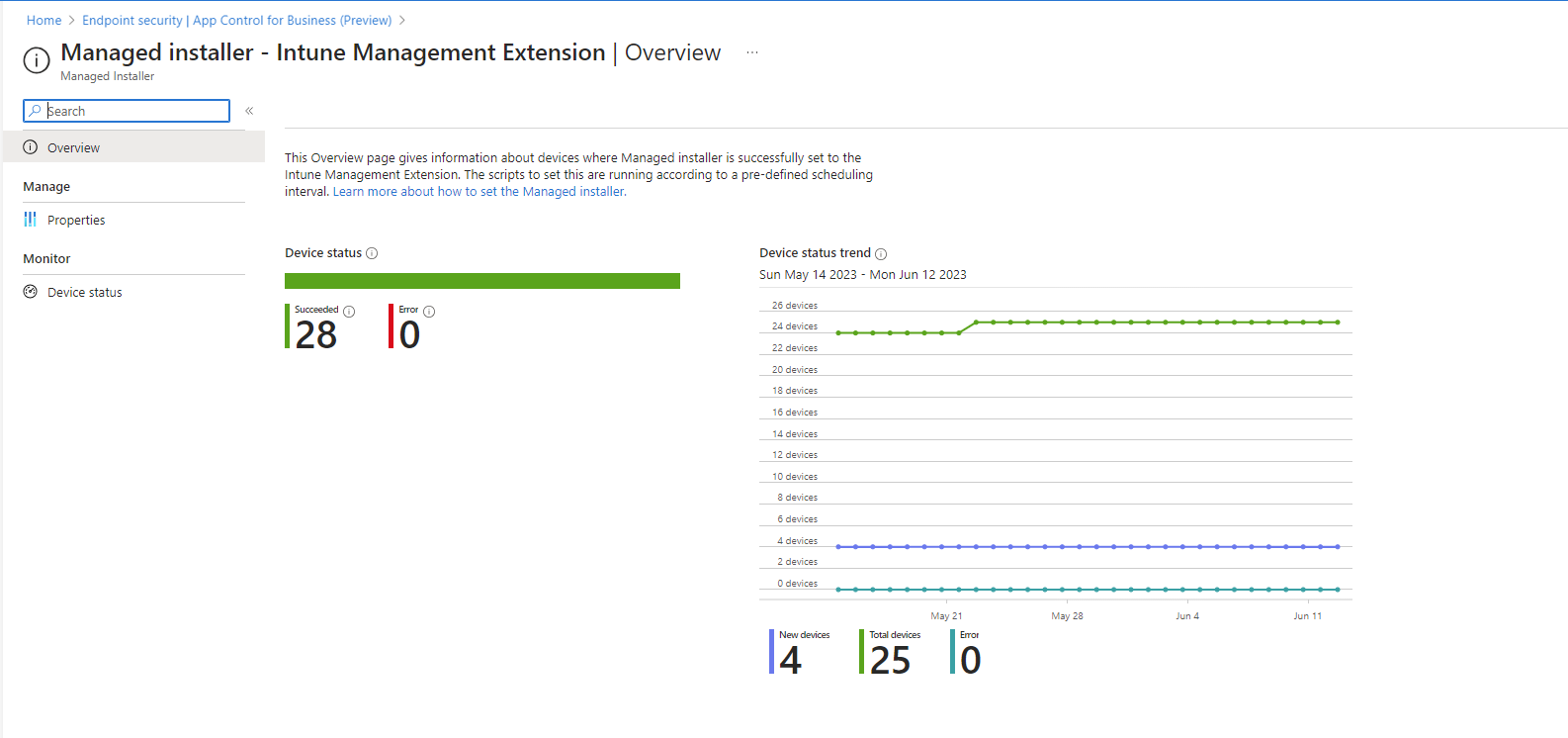Open Endpoint security App Control breadcrumb
1568x738 pixels.
[x=237, y=21]
